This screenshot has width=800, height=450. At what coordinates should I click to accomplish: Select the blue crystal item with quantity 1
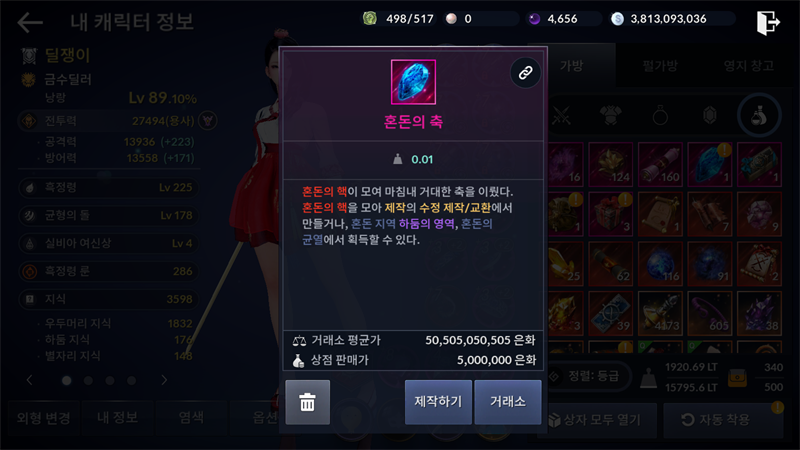pos(710,164)
